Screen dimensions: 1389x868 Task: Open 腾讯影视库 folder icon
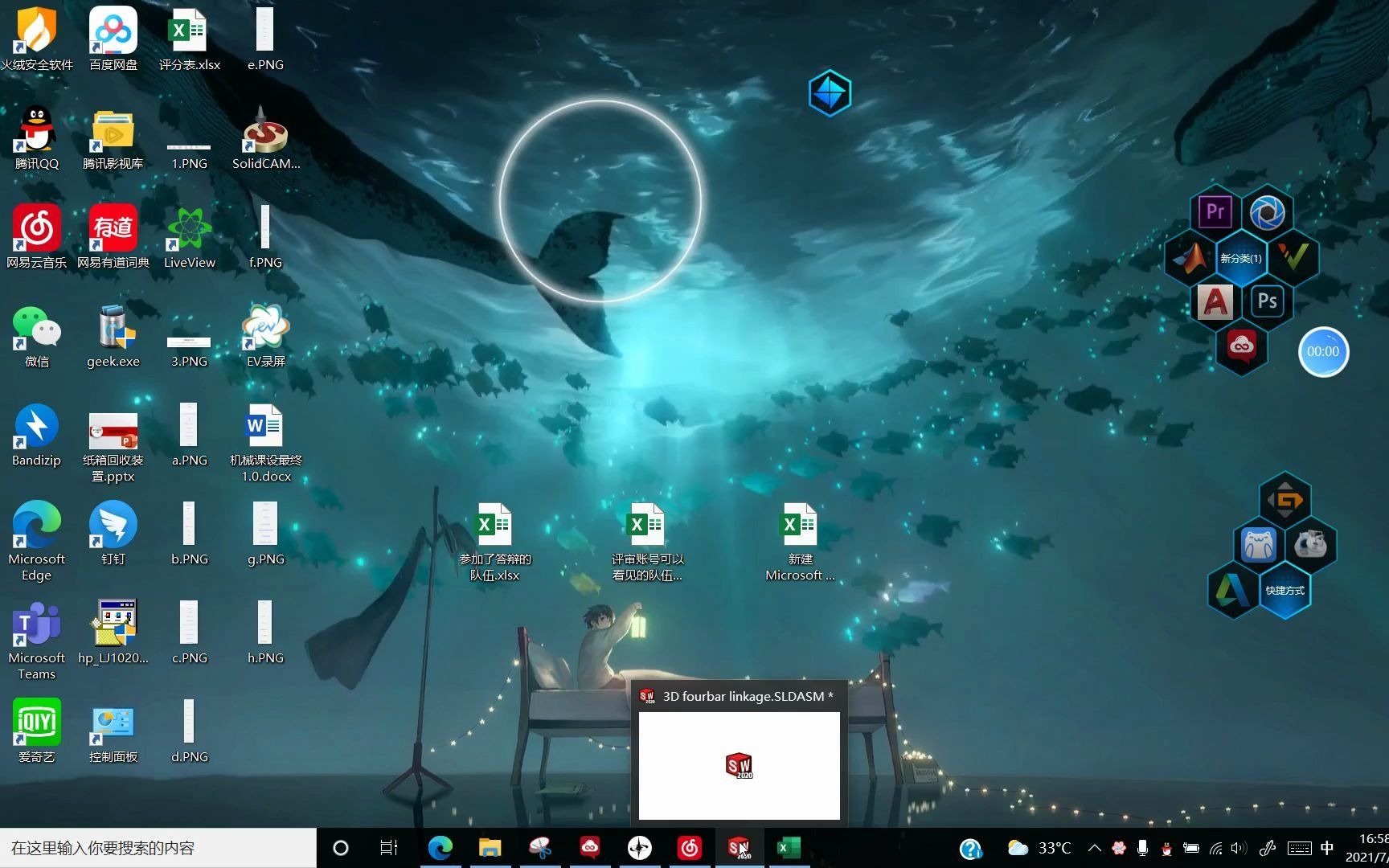[113, 137]
